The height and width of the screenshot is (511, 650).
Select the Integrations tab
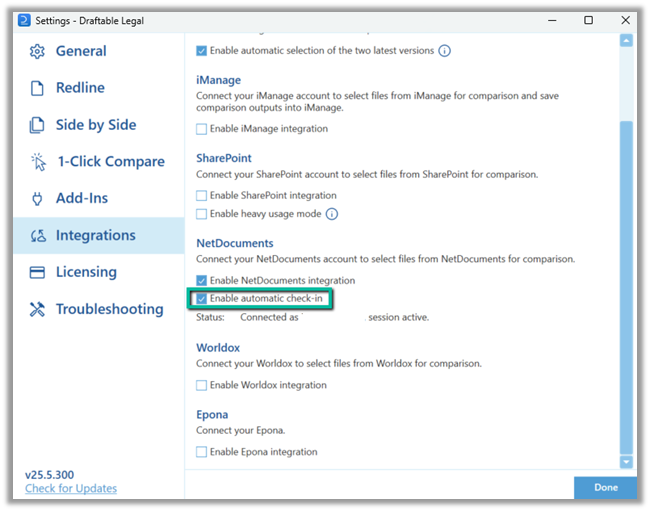99,235
